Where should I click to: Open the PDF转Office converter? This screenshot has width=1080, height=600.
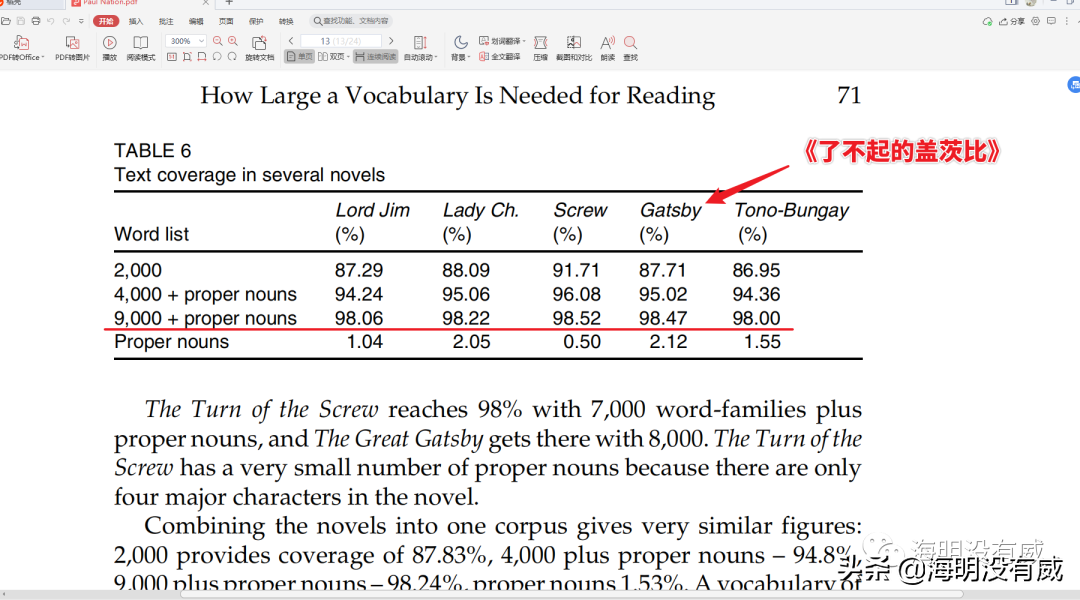[21, 48]
